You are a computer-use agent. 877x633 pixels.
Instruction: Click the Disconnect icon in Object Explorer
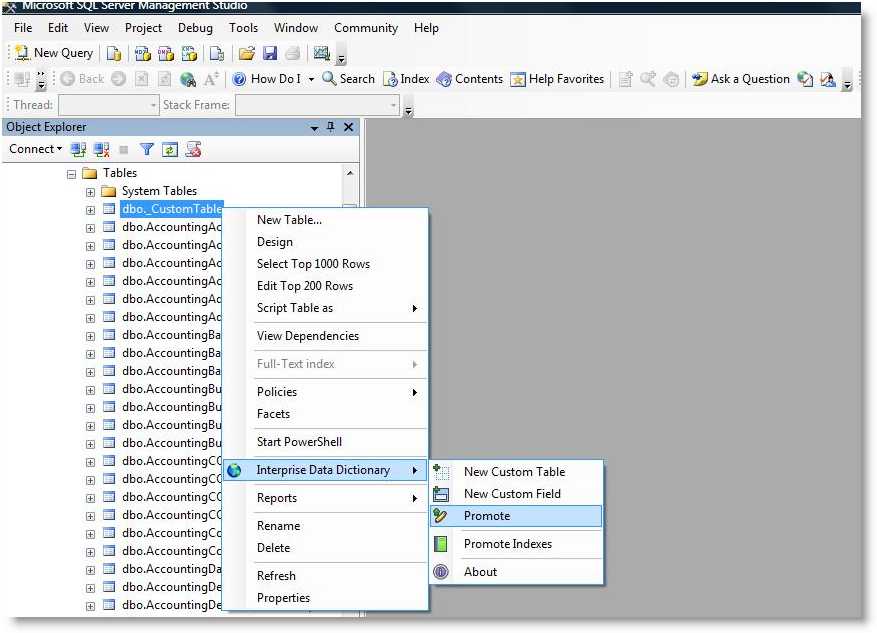point(102,149)
